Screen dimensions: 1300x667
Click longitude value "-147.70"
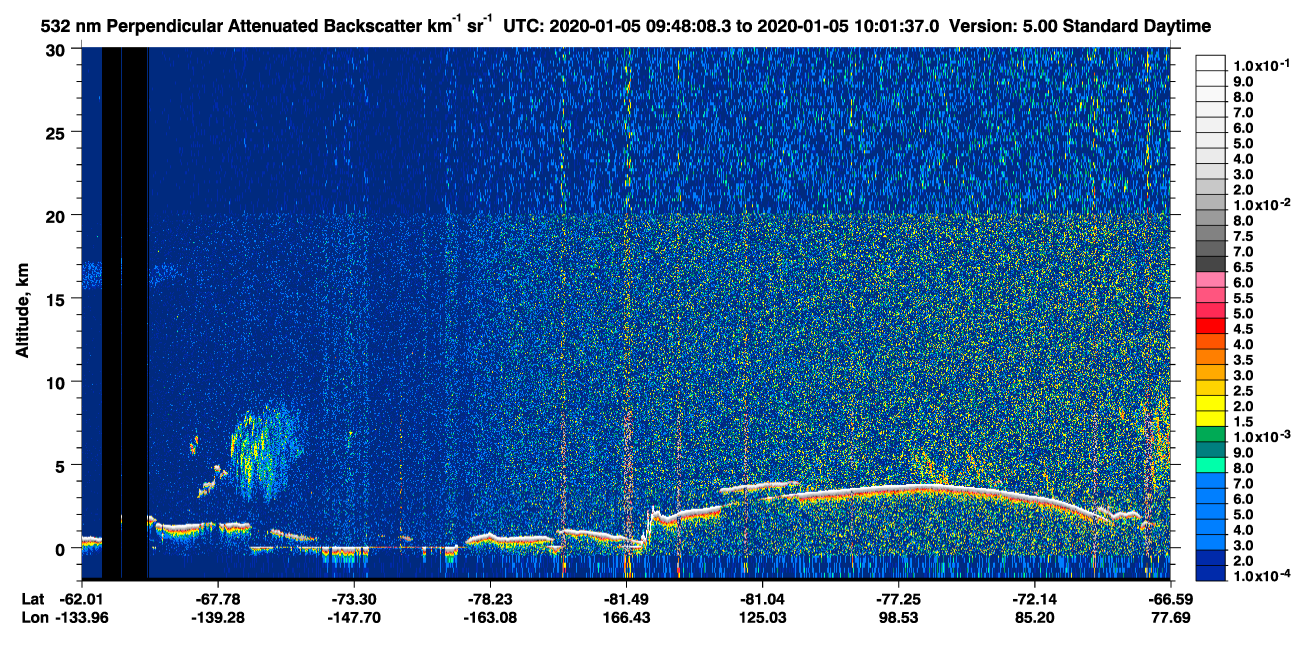pyautogui.click(x=354, y=617)
